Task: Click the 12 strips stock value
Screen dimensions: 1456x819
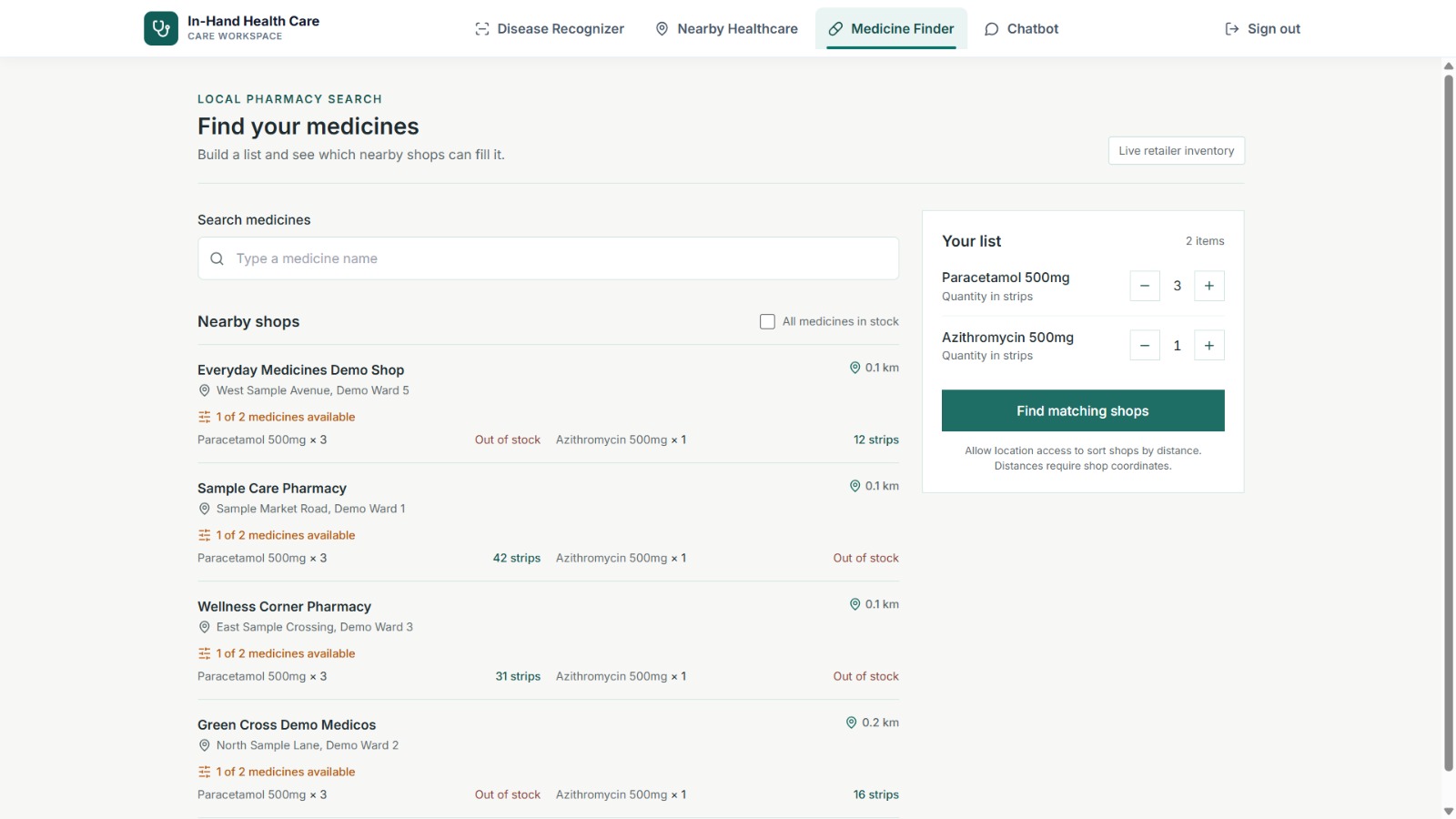Action: pos(876,440)
